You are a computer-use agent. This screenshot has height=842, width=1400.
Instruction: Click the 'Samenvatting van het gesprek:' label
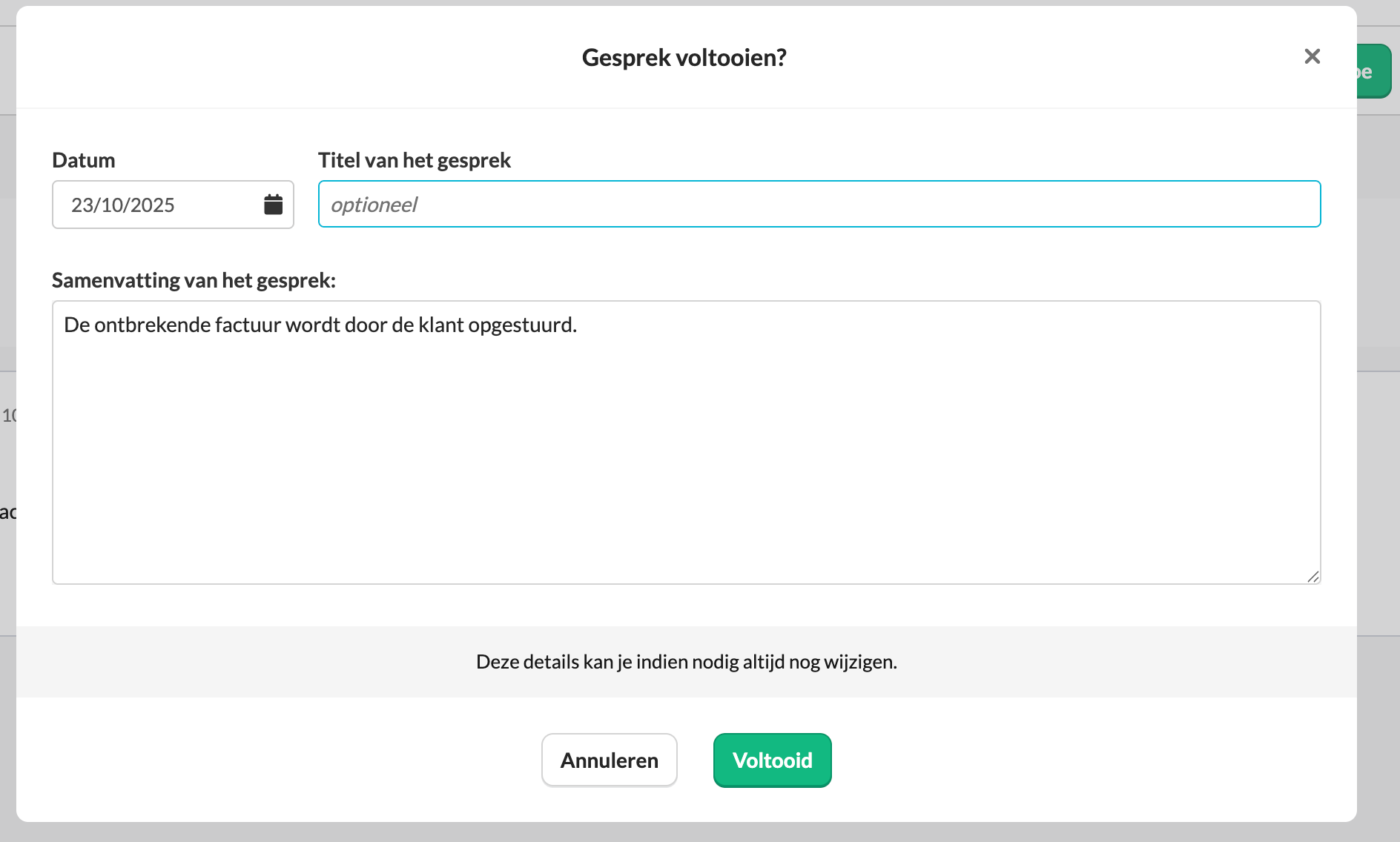194,280
